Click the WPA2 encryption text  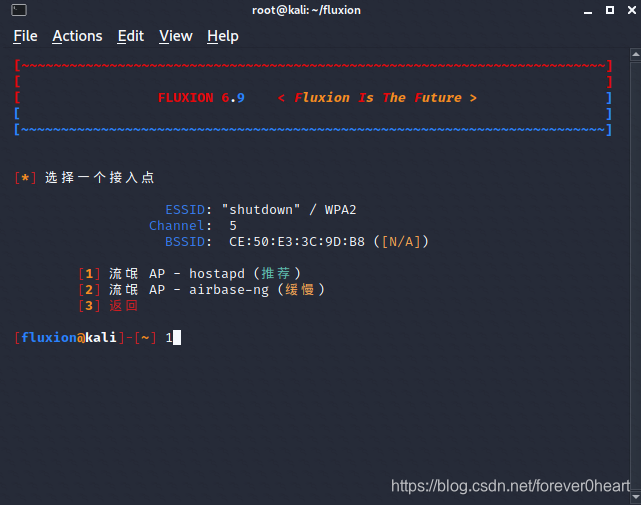(x=341, y=210)
